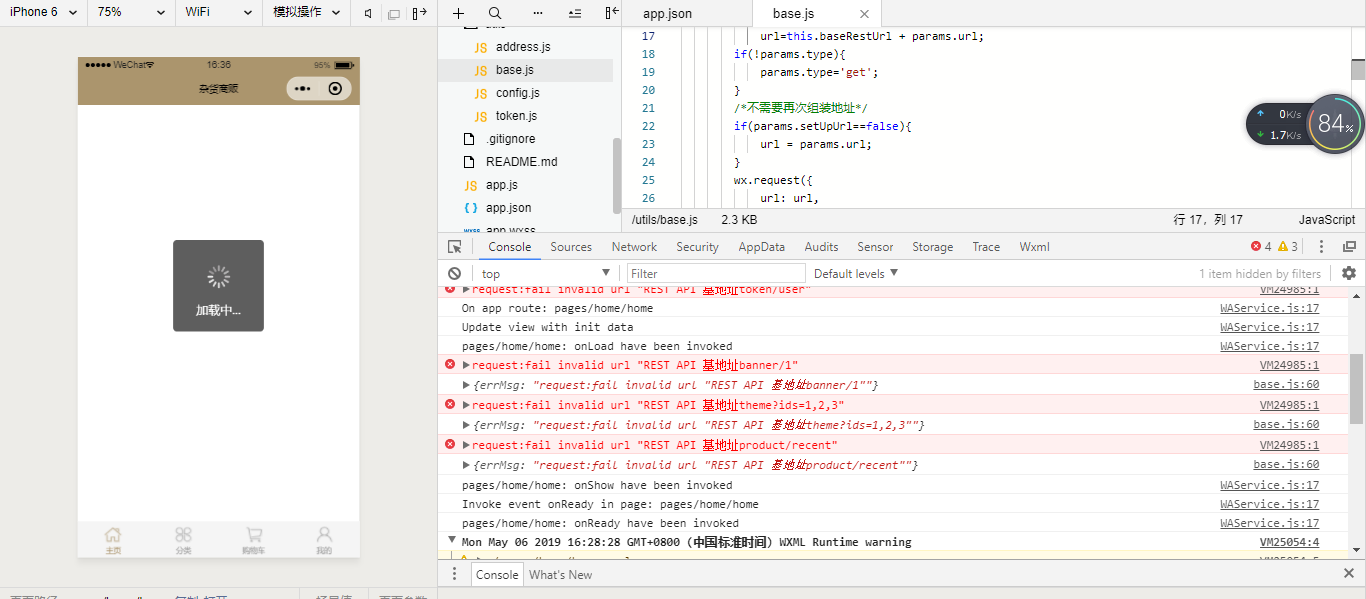Viewport: 1366px width, 599px height.
Task: Expand the banner/1 request fail error
Action: 466,365
